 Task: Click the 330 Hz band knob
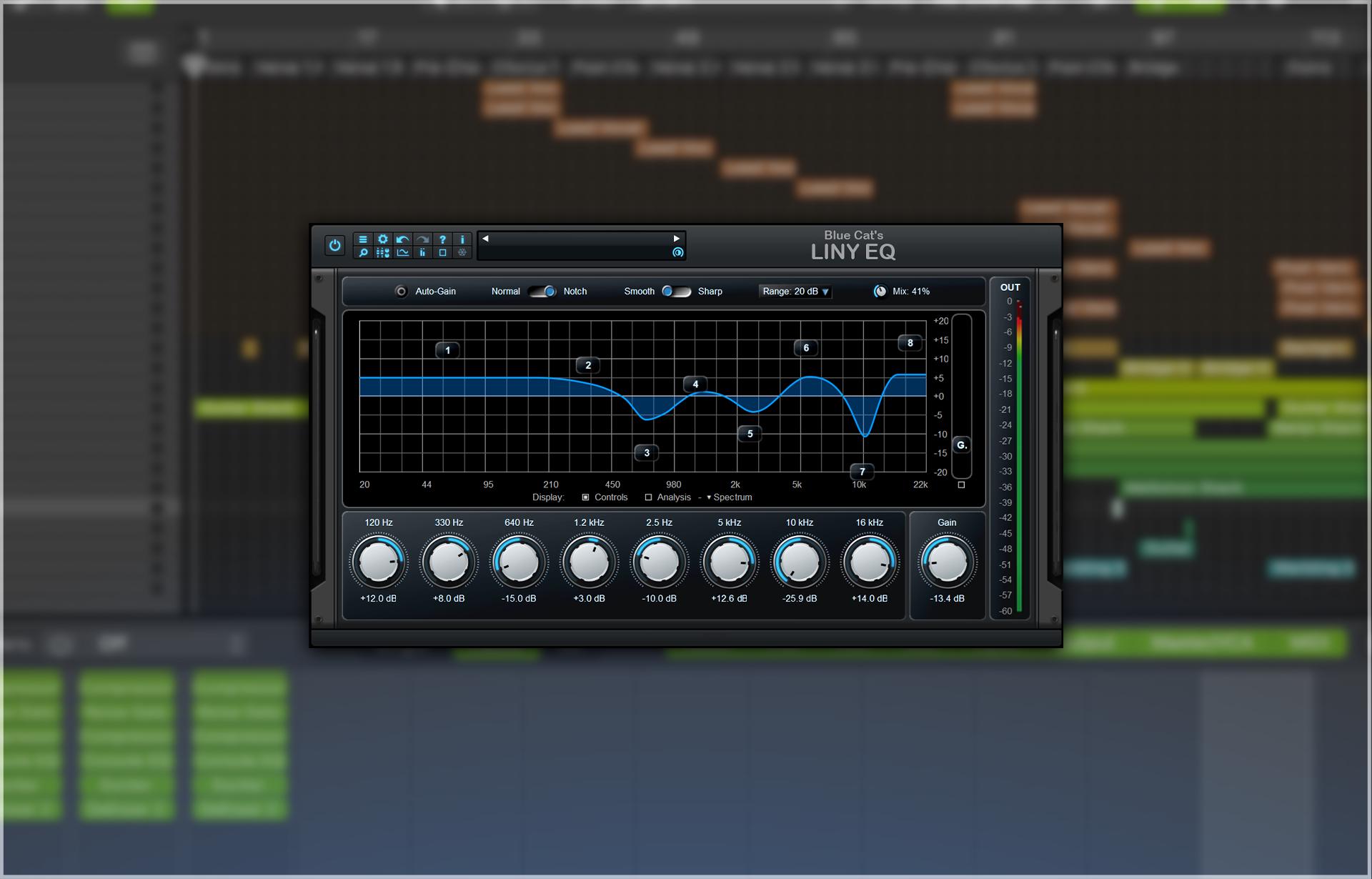449,562
